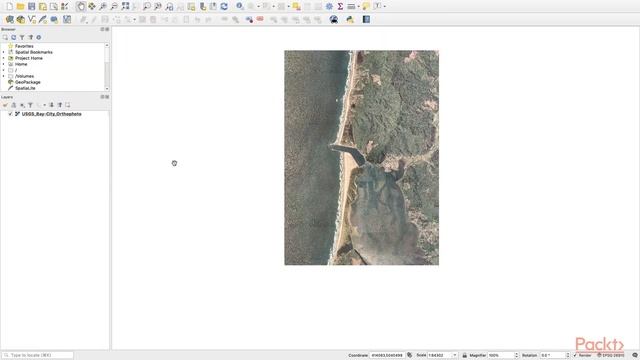Click Collapse All icon in Layers panel
The height and width of the screenshot is (360, 640).
(x=60, y=105)
